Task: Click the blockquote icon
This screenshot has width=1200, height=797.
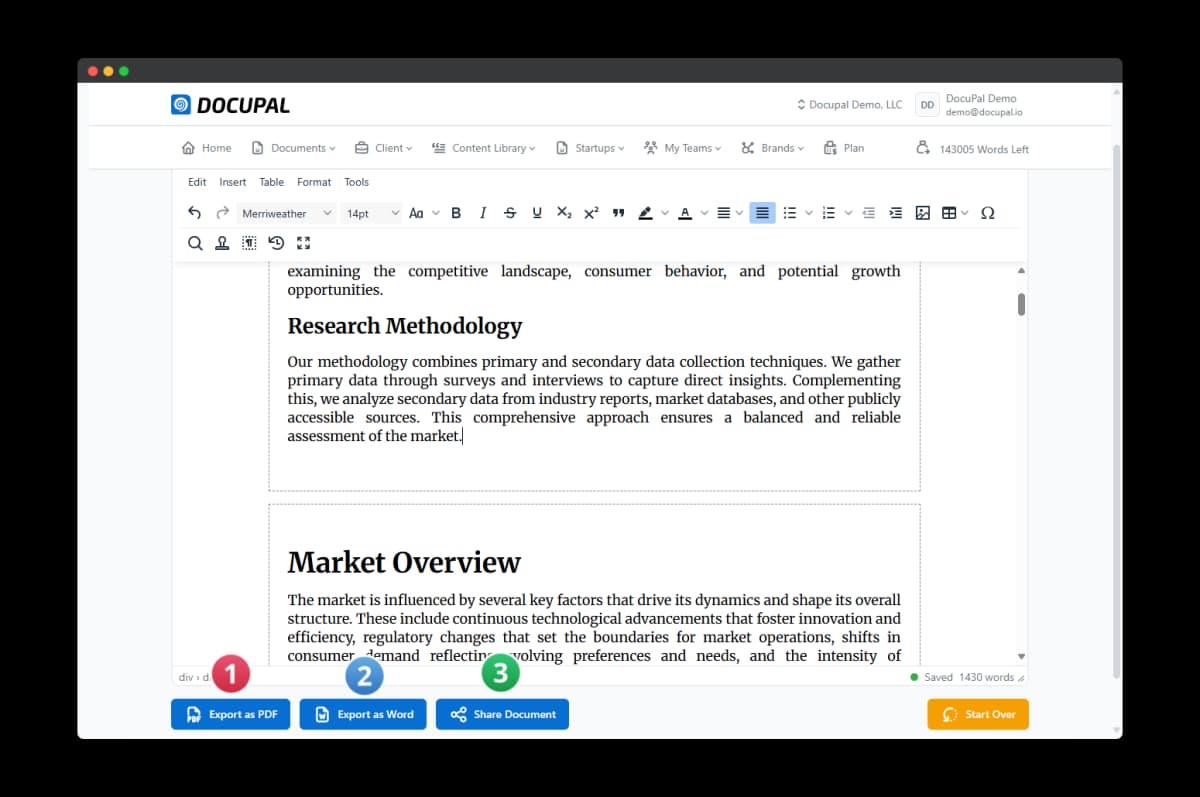Action: point(618,213)
